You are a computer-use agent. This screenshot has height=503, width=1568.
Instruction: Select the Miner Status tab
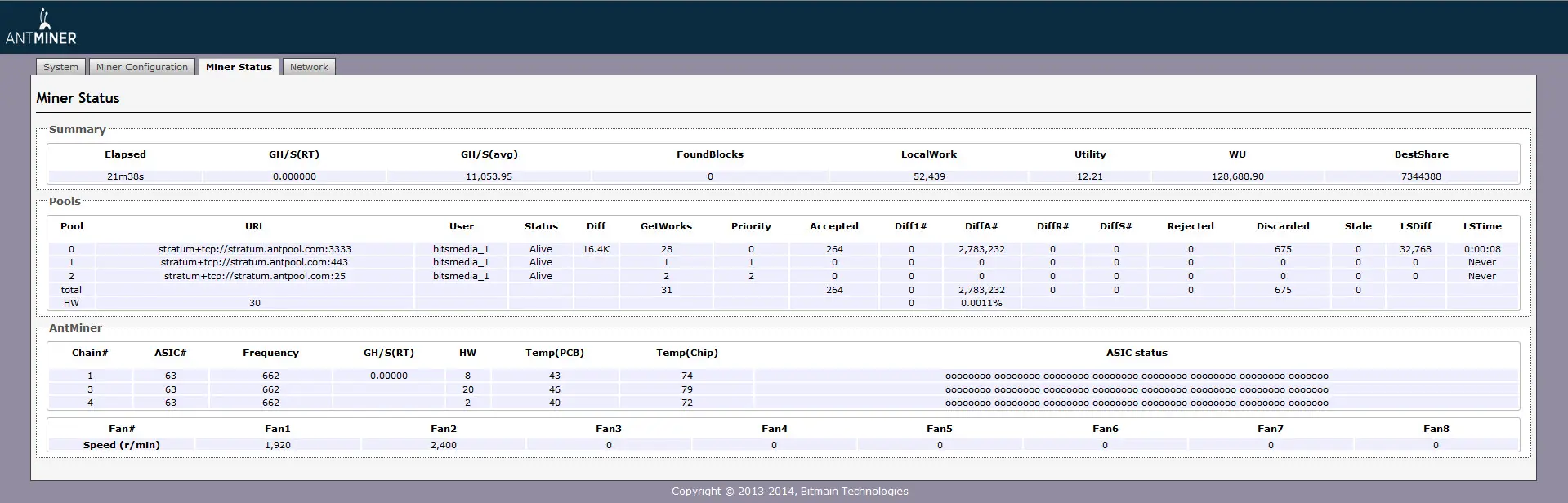[x=239, y=67]
